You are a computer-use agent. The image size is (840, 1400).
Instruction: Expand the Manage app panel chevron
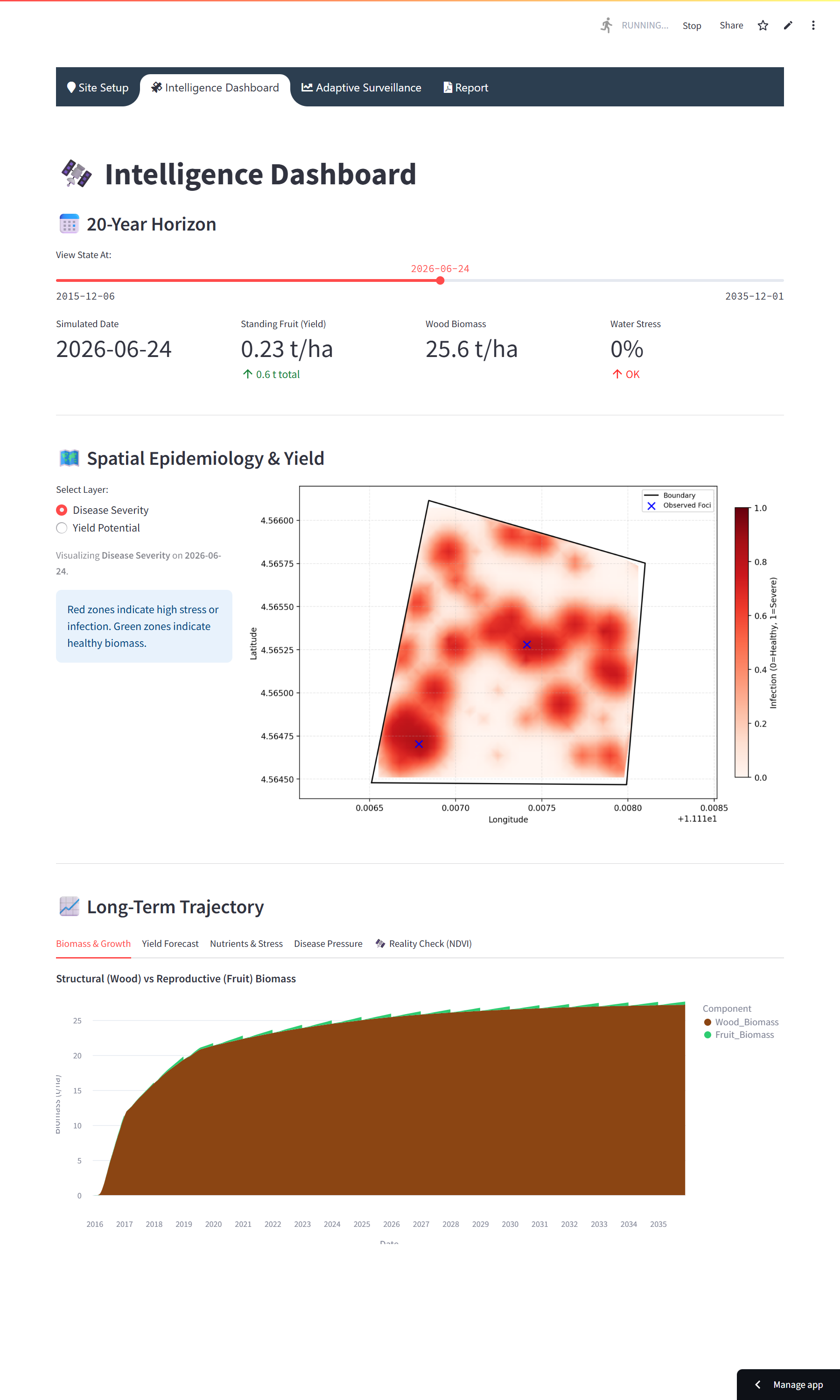[757, 1384]
